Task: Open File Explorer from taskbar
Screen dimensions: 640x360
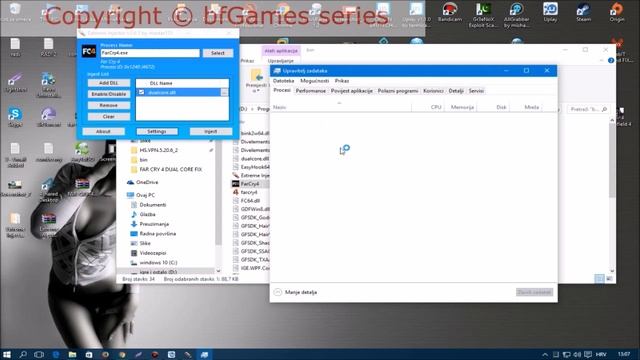Action: coord(72,354)
